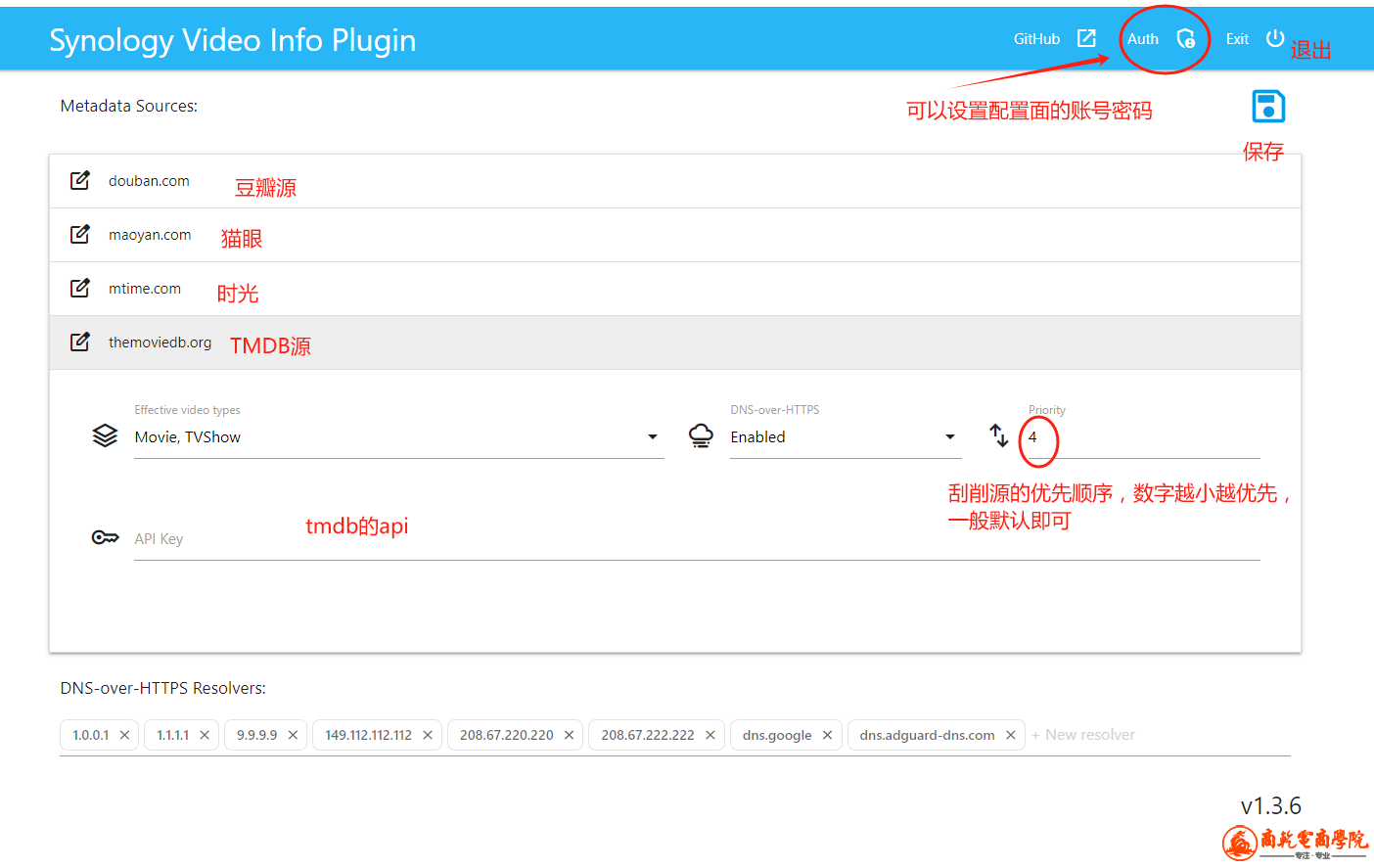This screenshot has width=1374, height=868.
Task: Open the Effective video types dropdown
Action: pos(399,437)
